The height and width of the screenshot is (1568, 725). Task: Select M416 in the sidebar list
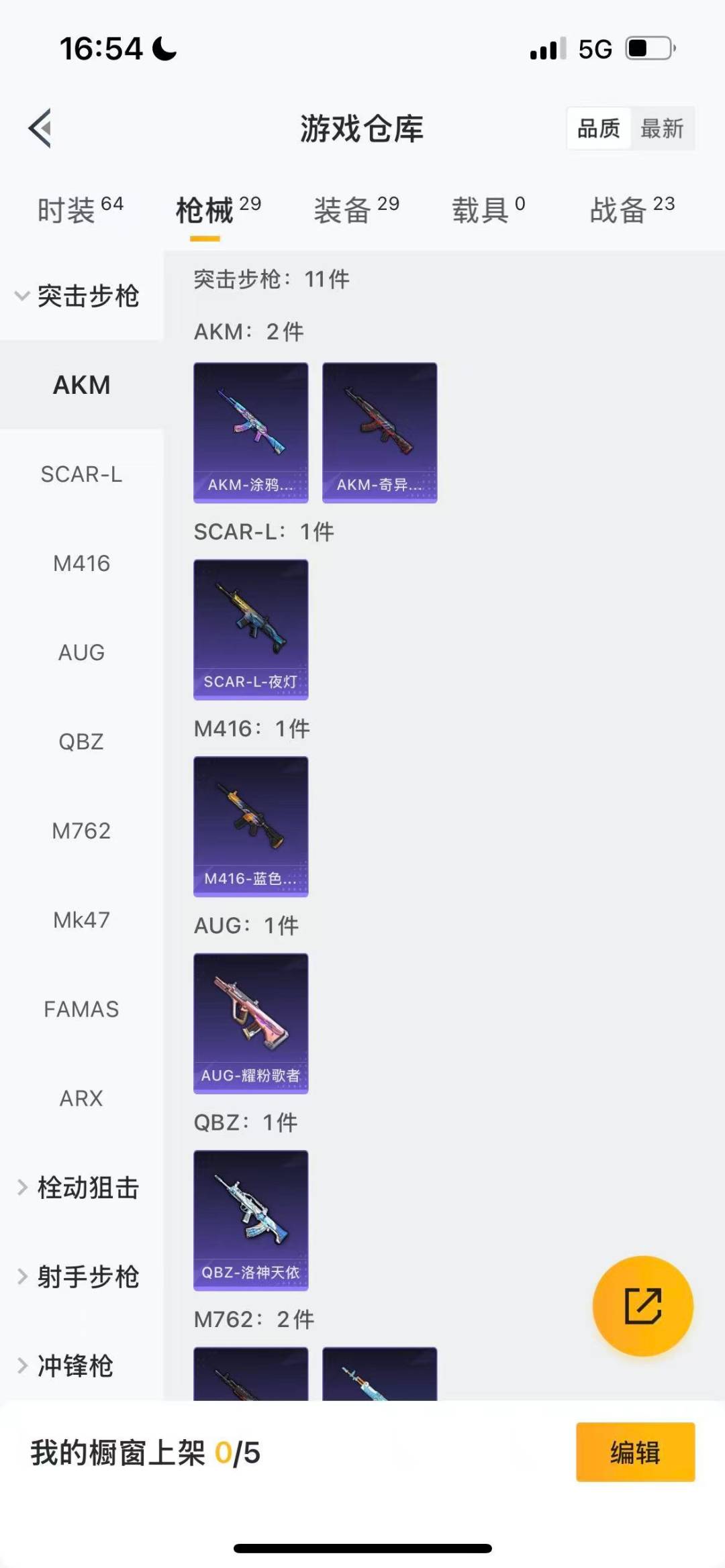tap(81, 564)
